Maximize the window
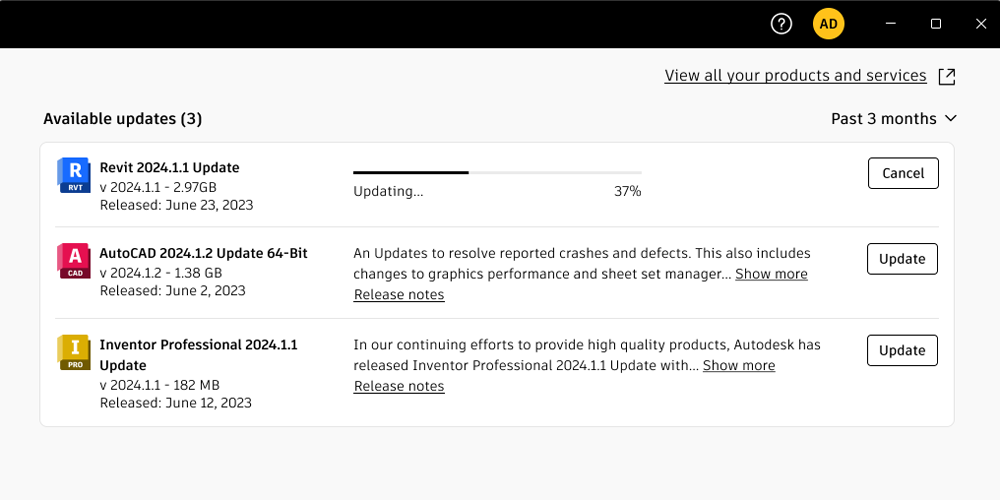 pos(936,24)
